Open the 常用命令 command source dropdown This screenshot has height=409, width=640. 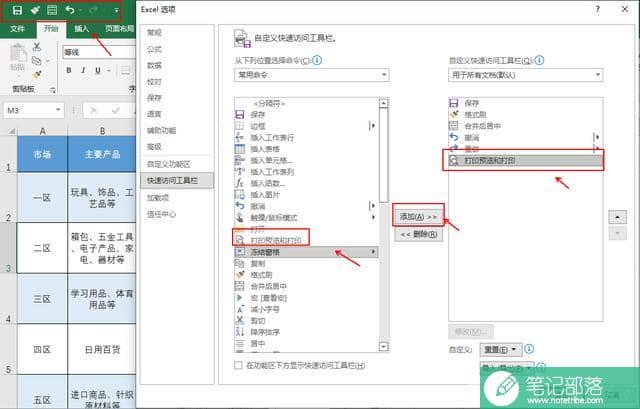(311, 75)
